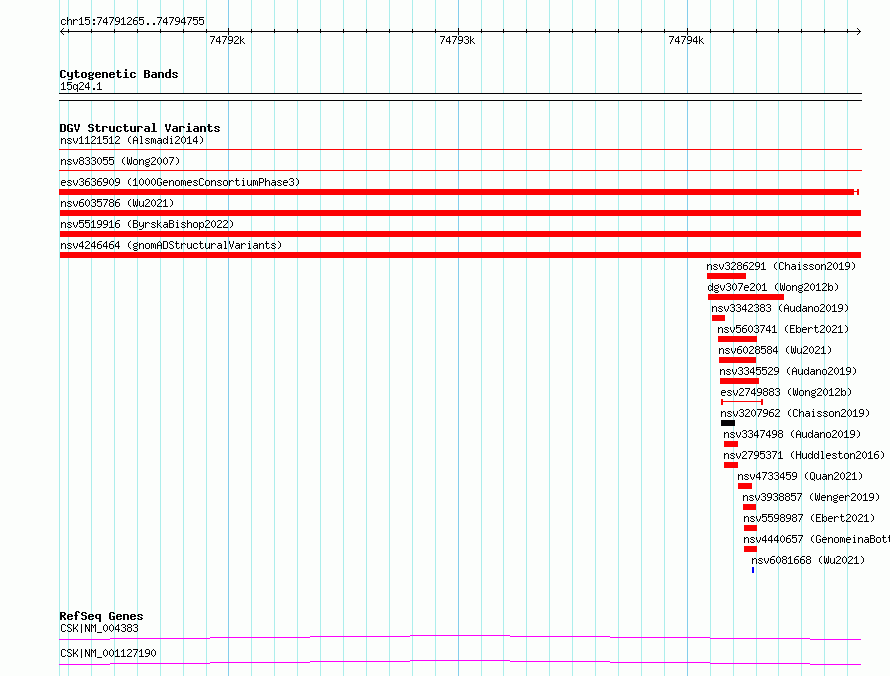The height and width of the screenshot is (676, 890).
Task: Click the black bar under nsv3207962
Action: pyautogui.click(x=728, y=423)
